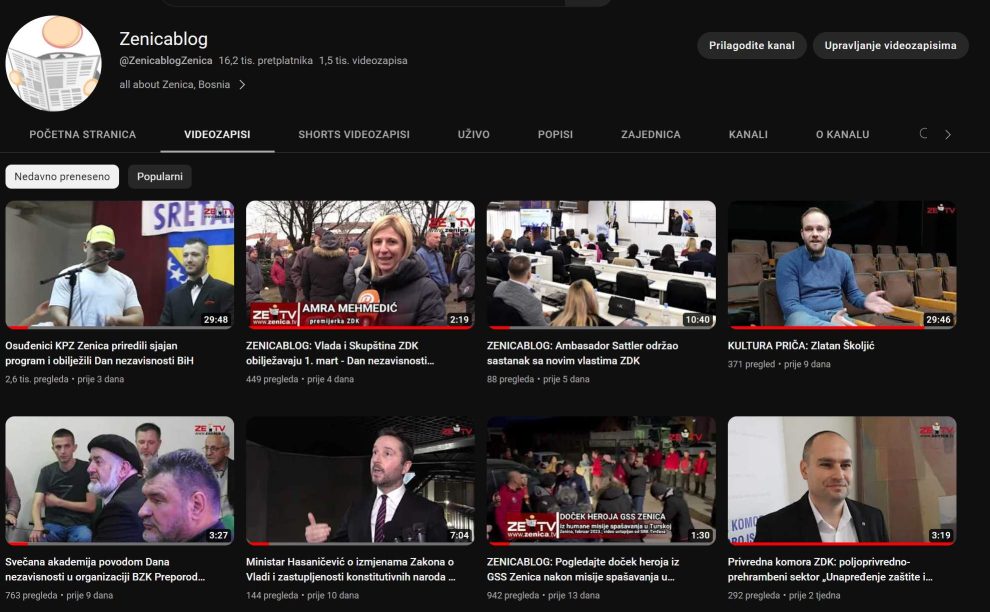The width and height of the screenshot is (990, 612).
Task: Open the Privredna komora ZDK video thumbnail
Action: coord(842,481)
